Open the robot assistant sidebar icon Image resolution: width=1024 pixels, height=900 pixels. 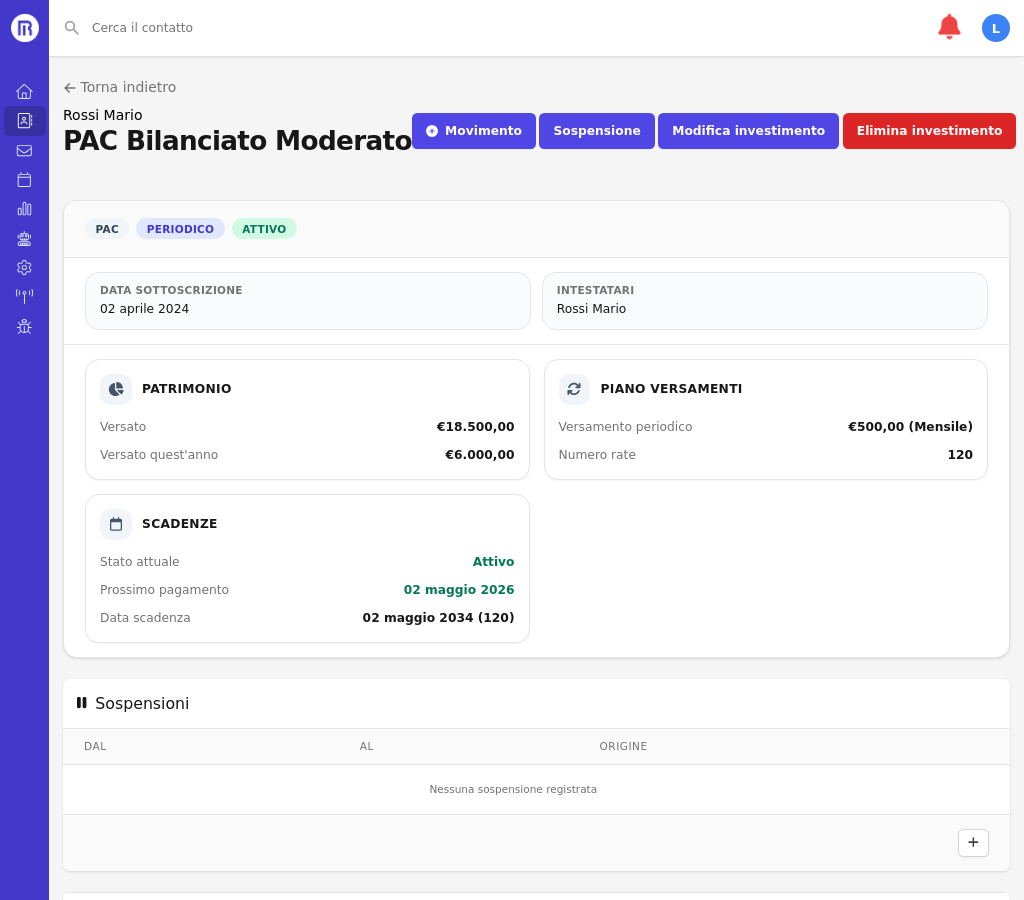24,238
